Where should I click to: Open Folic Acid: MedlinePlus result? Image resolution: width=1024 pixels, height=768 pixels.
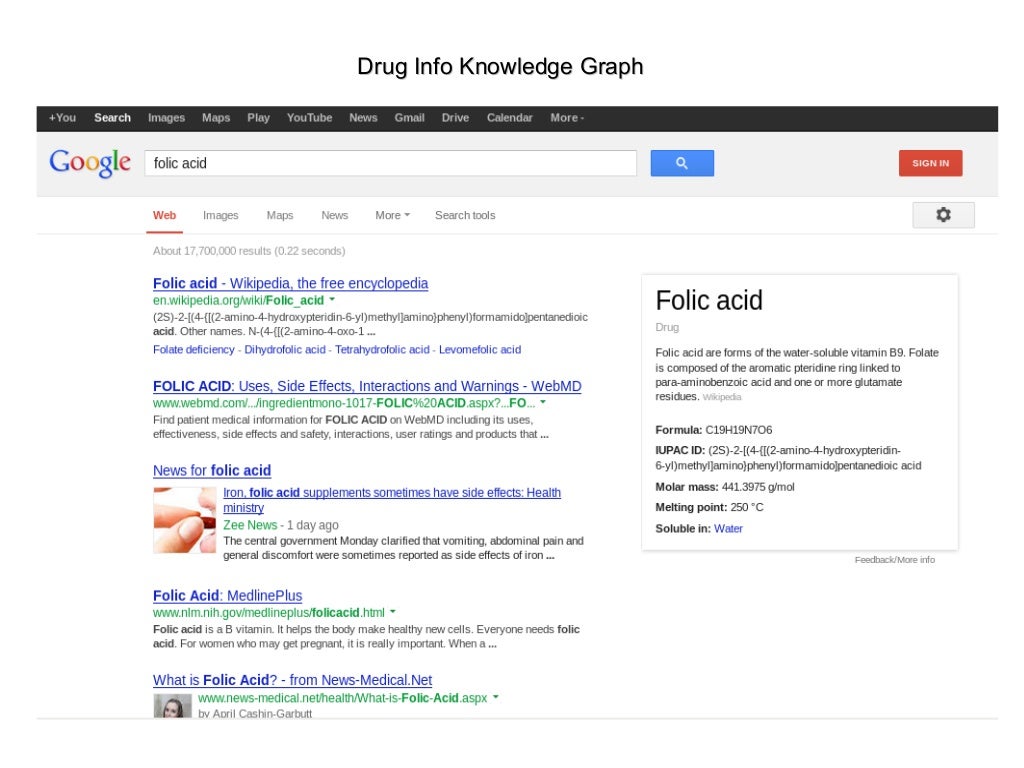click(x=227, y=596)
